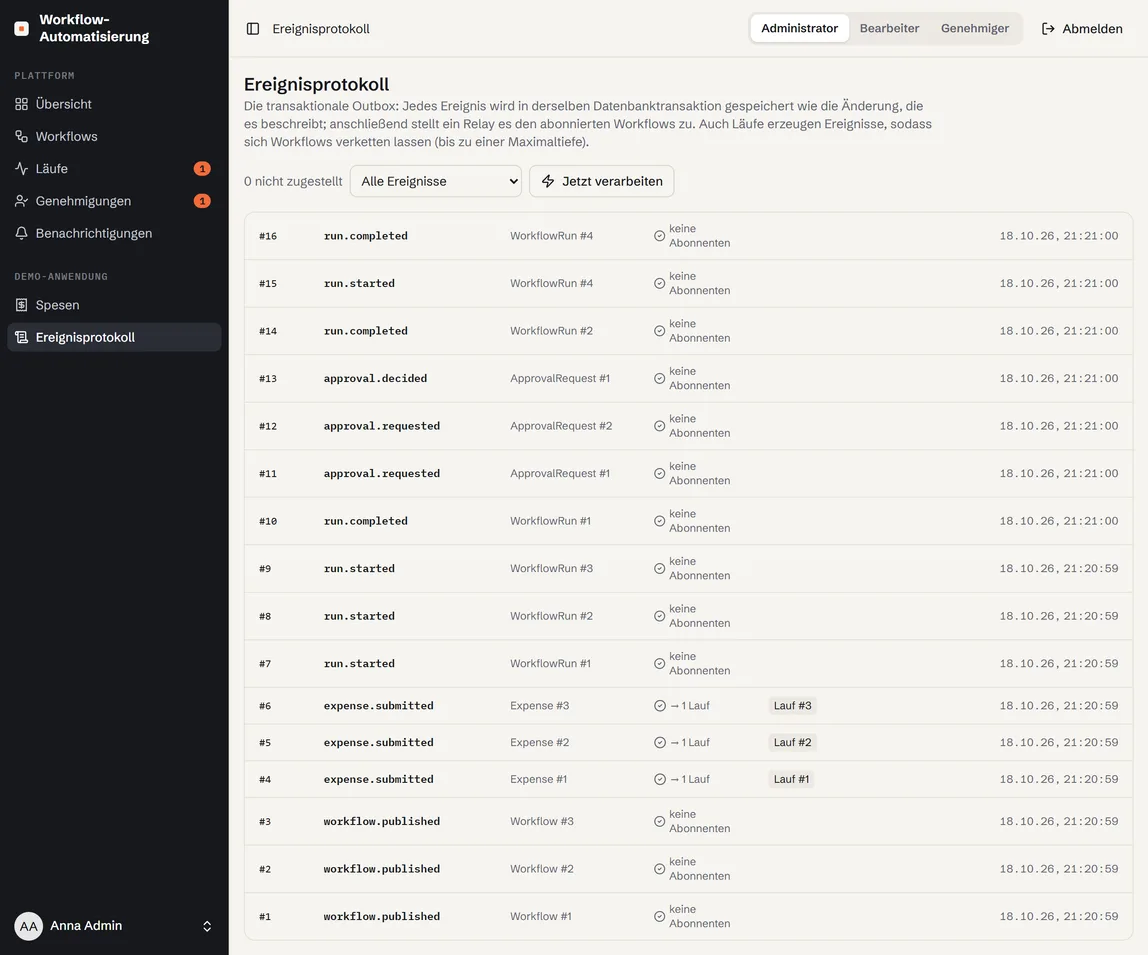Image resolution: width=1148 pixels, height=955 pixels.
Task: Click Expense #1 cell
Action: coord(538,779)
